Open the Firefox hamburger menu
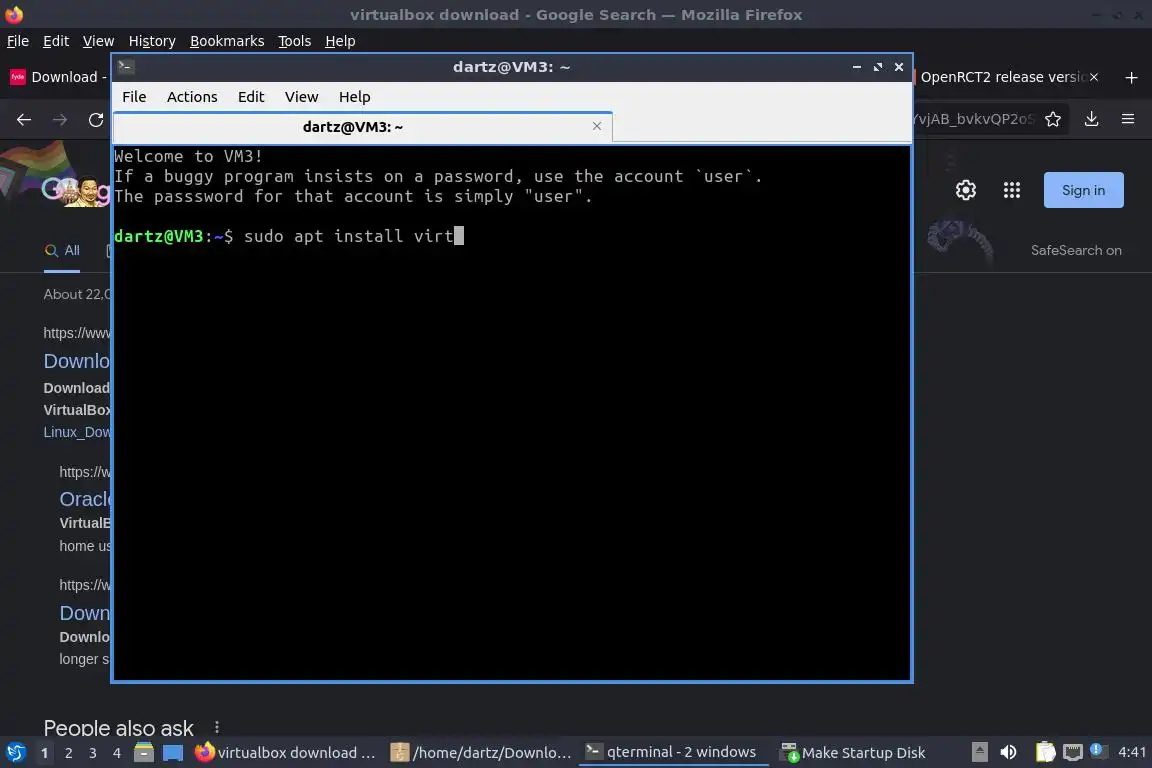 (x=1128, y=119)
